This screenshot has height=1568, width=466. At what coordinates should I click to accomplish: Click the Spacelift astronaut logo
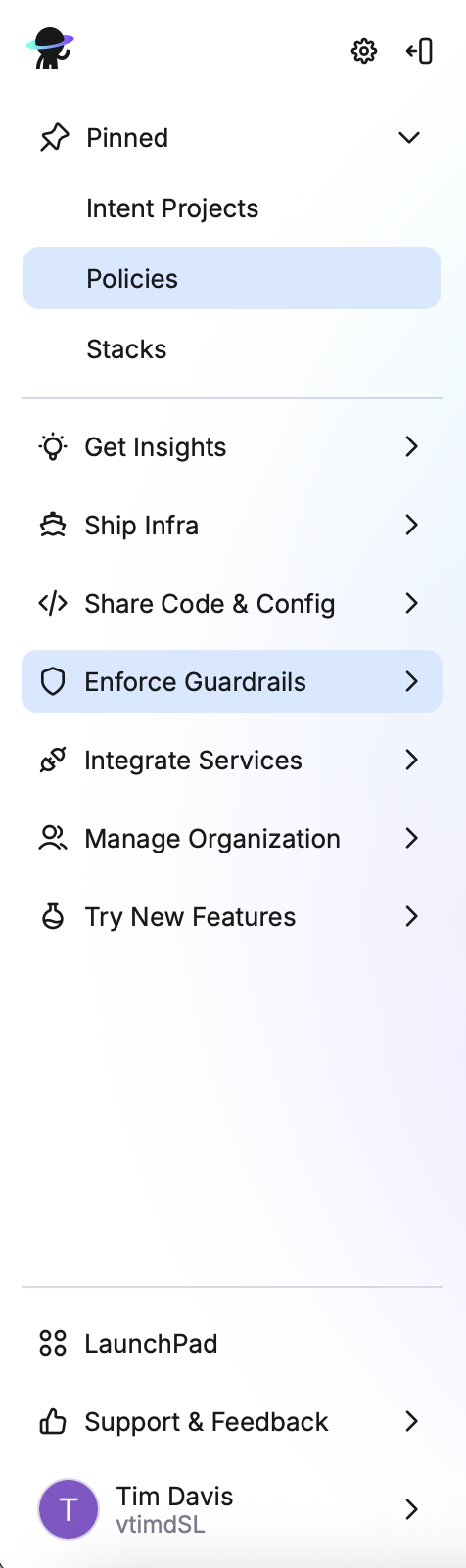pyautogui.click(x=50, y=49)
